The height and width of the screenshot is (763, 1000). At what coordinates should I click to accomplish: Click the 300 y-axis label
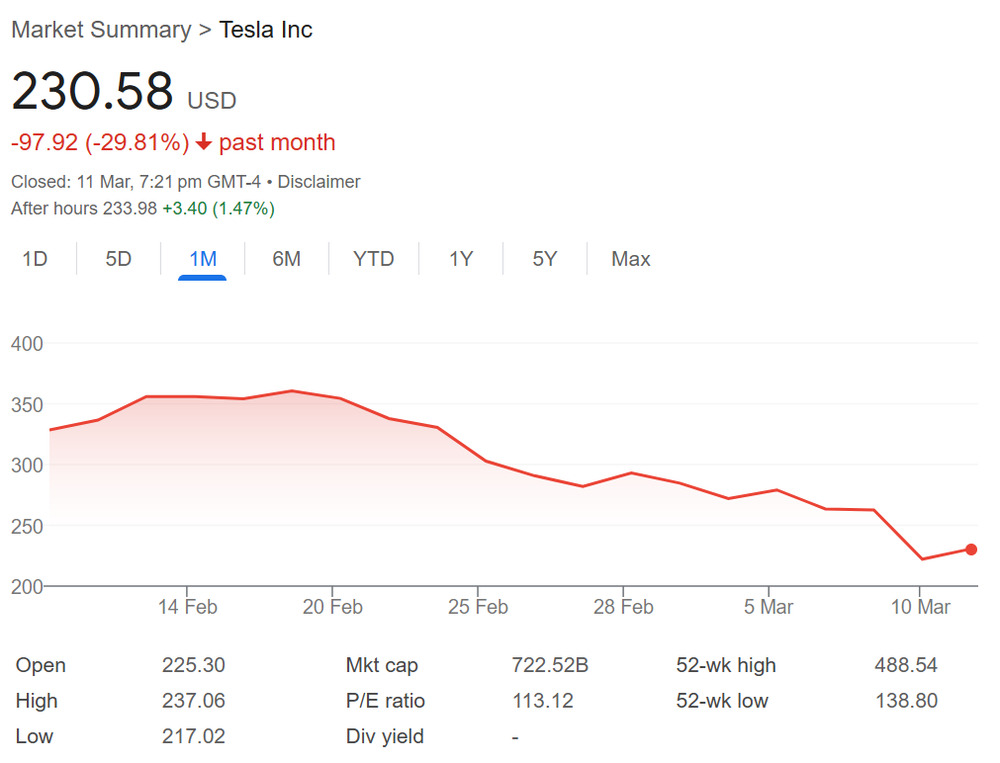(27, 465)
